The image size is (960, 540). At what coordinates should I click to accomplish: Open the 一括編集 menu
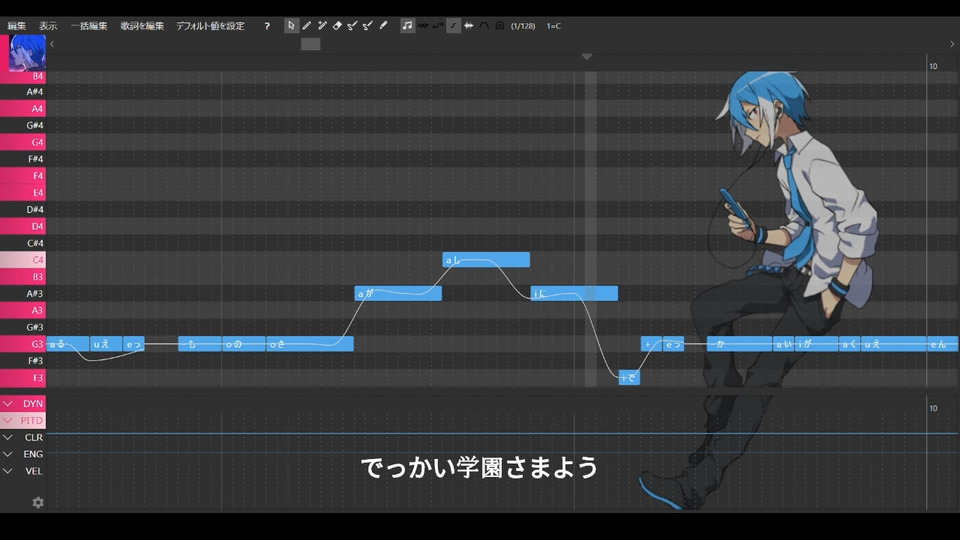[x=89, y=26]
